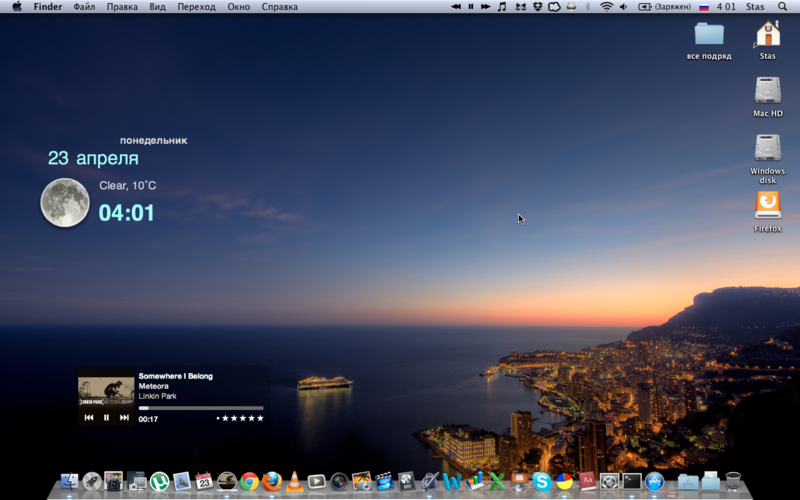Open the Finder menu
Screen dimensions: 800x500
click(x=48, y=7)
